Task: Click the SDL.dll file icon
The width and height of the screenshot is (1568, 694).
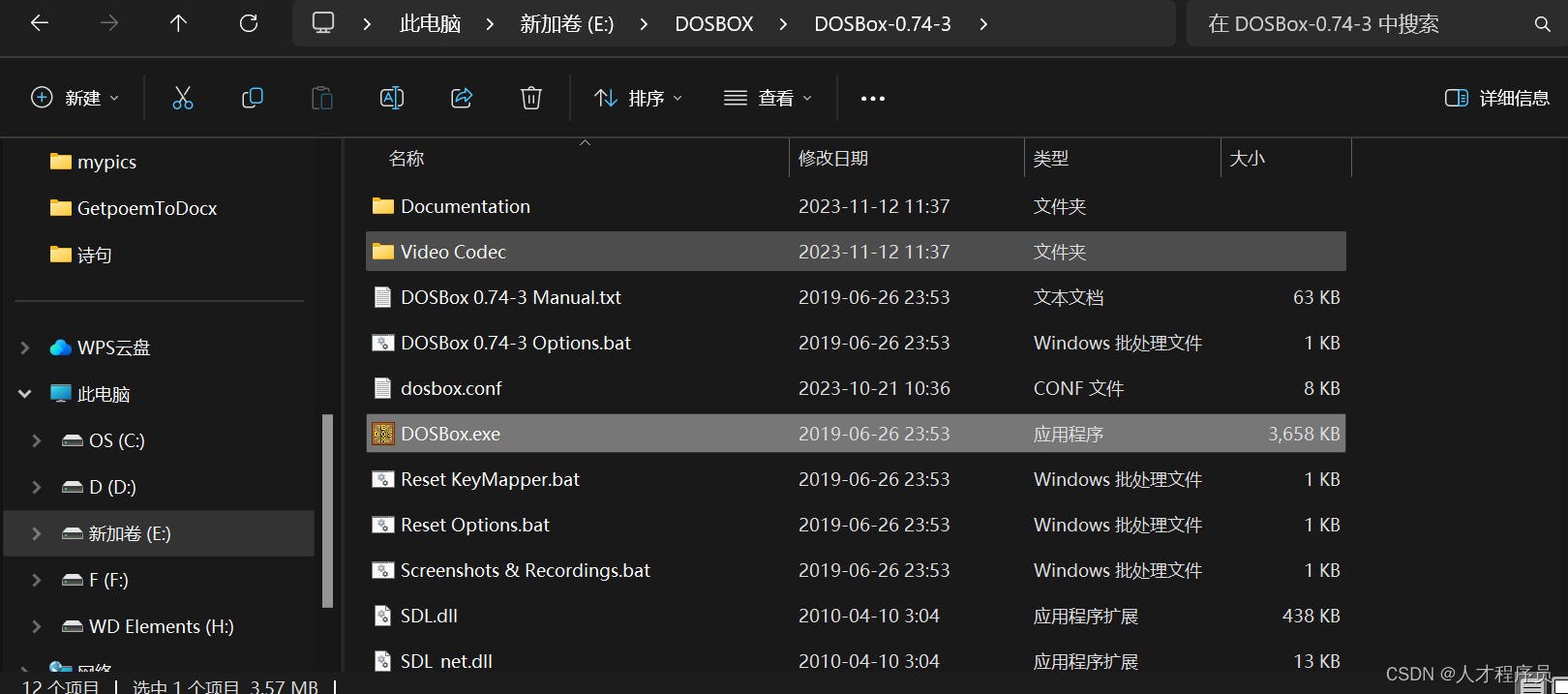Action: point(383,616)
